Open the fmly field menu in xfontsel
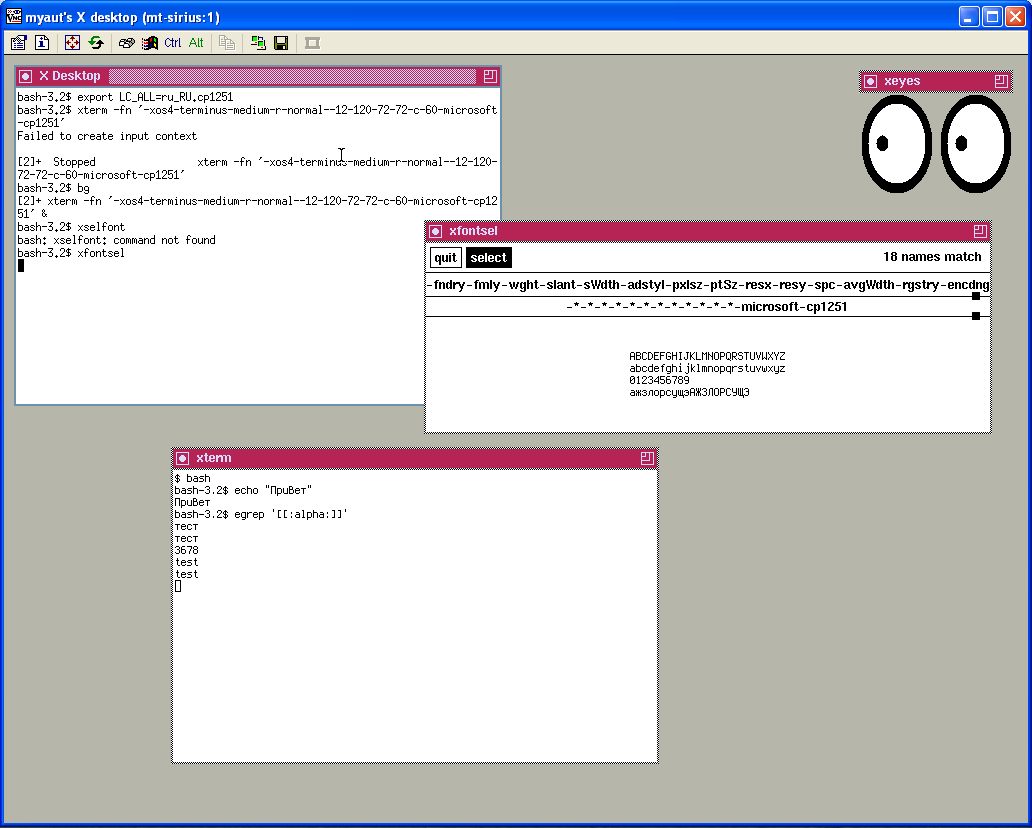Screen dimensions: 1032x828 pos(487,285)
